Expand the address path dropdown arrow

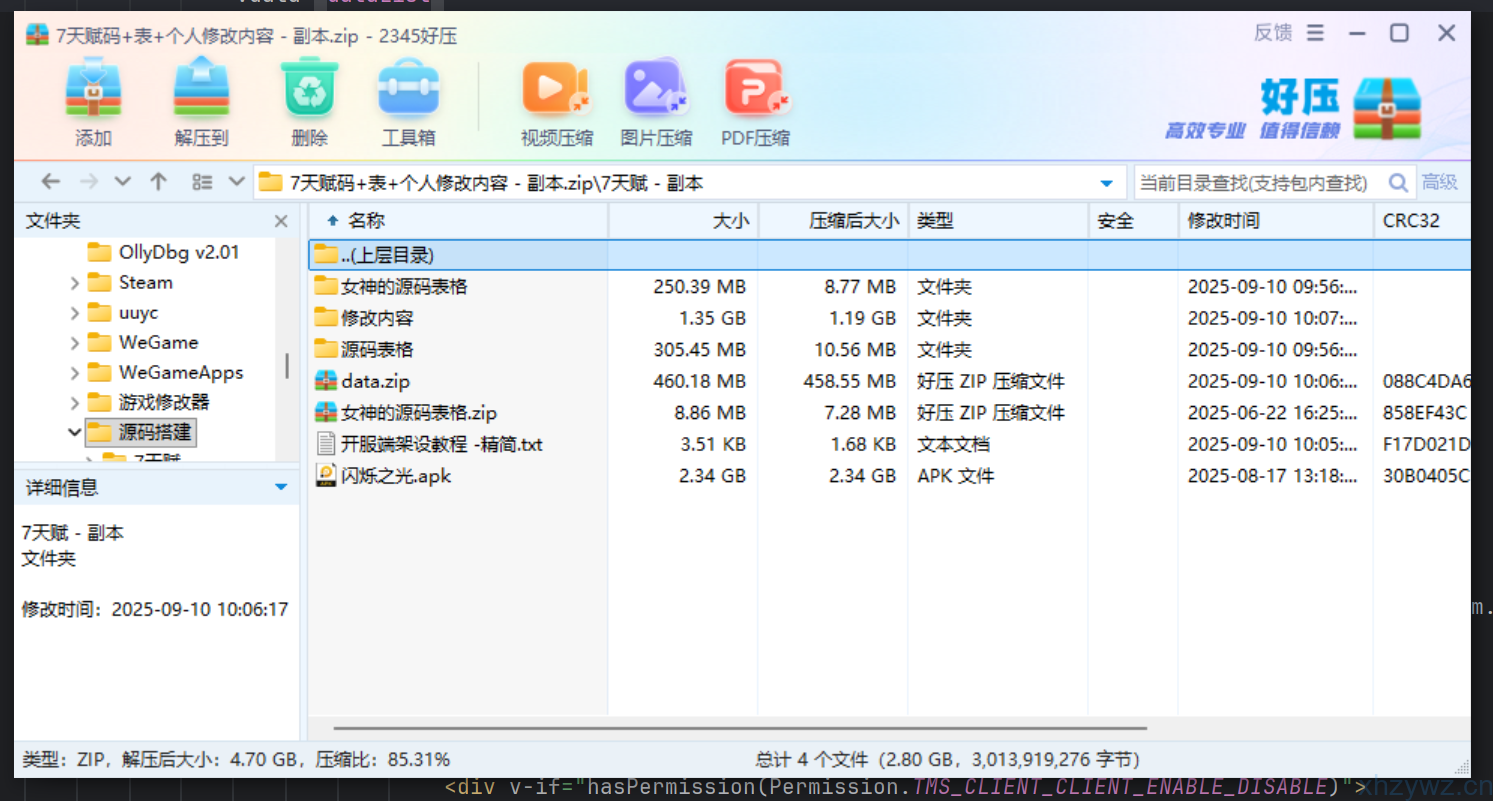tap(1106, 183)
